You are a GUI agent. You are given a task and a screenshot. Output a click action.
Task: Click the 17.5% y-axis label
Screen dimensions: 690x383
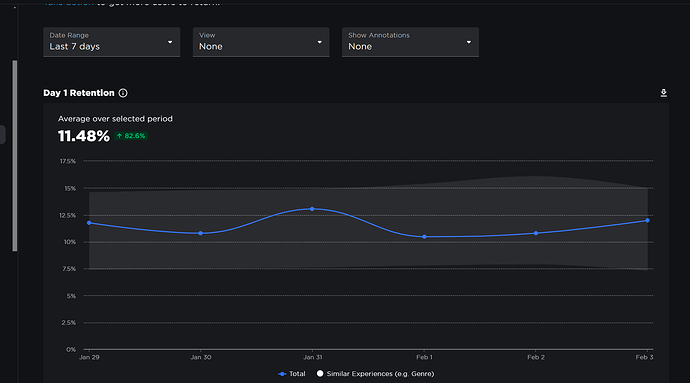click(68, 161)
